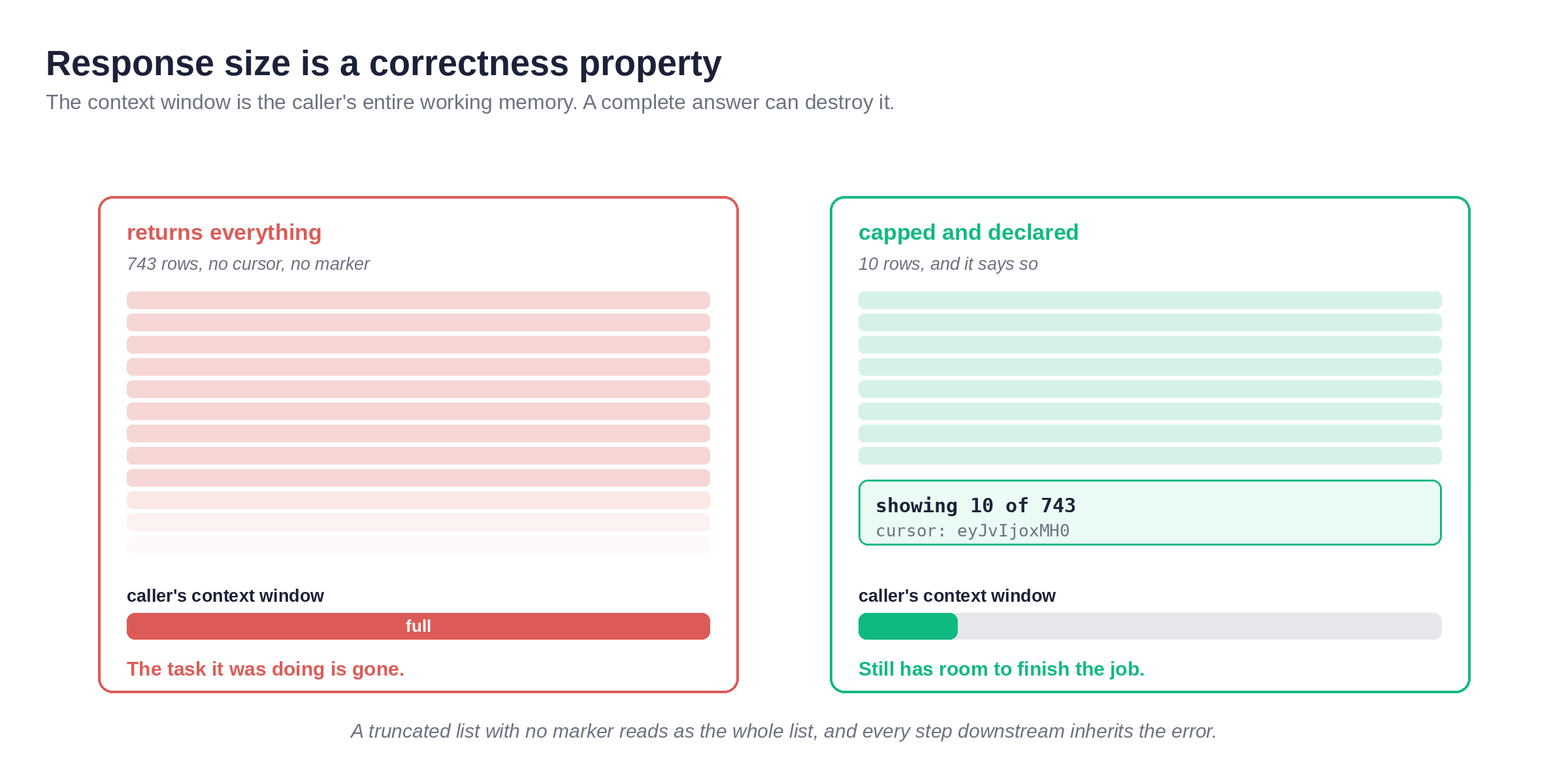Click the first green row placeholder
This screenshot has width=1568, height=771.
click(x=1150, y=300)
